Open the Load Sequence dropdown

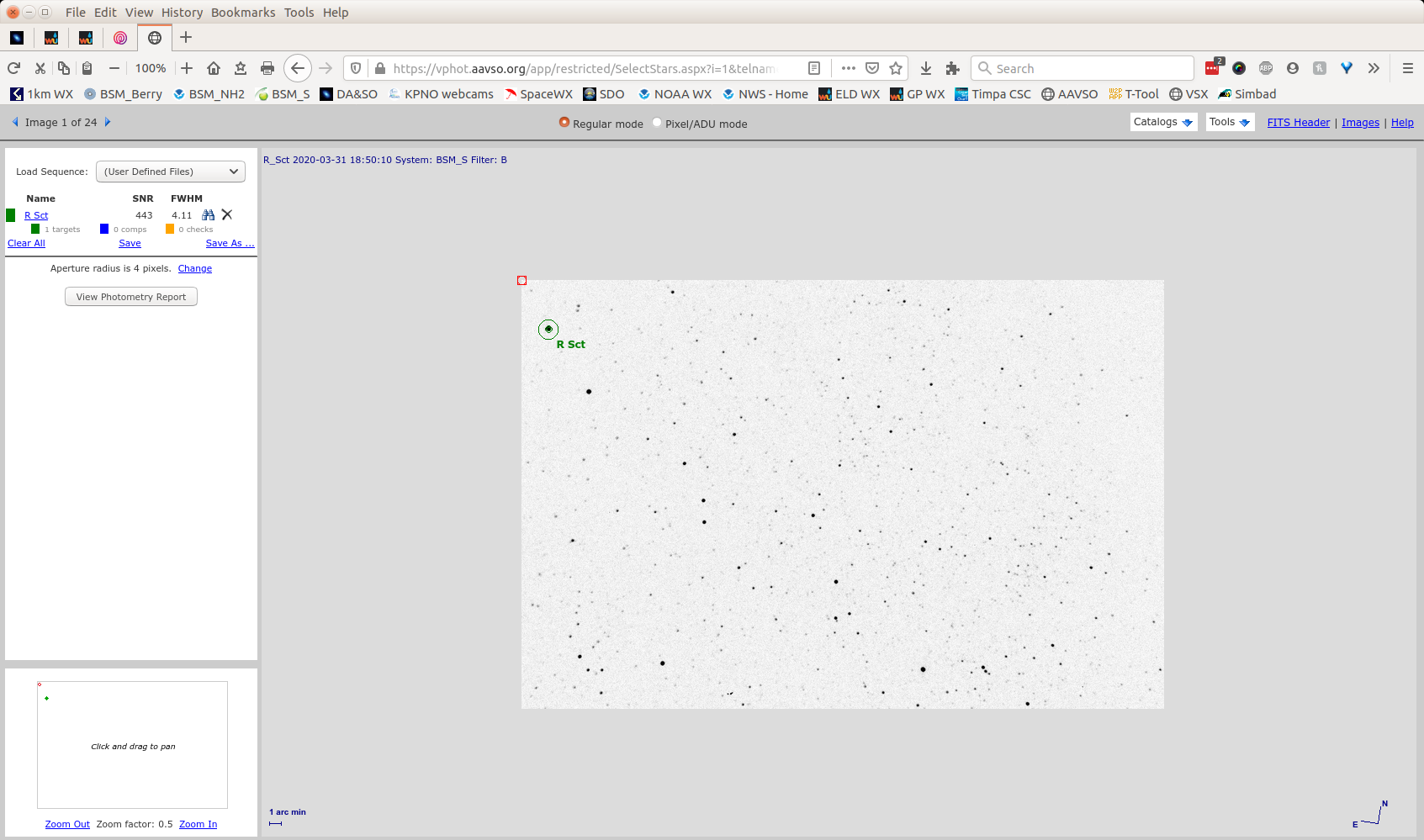[171, 172]
